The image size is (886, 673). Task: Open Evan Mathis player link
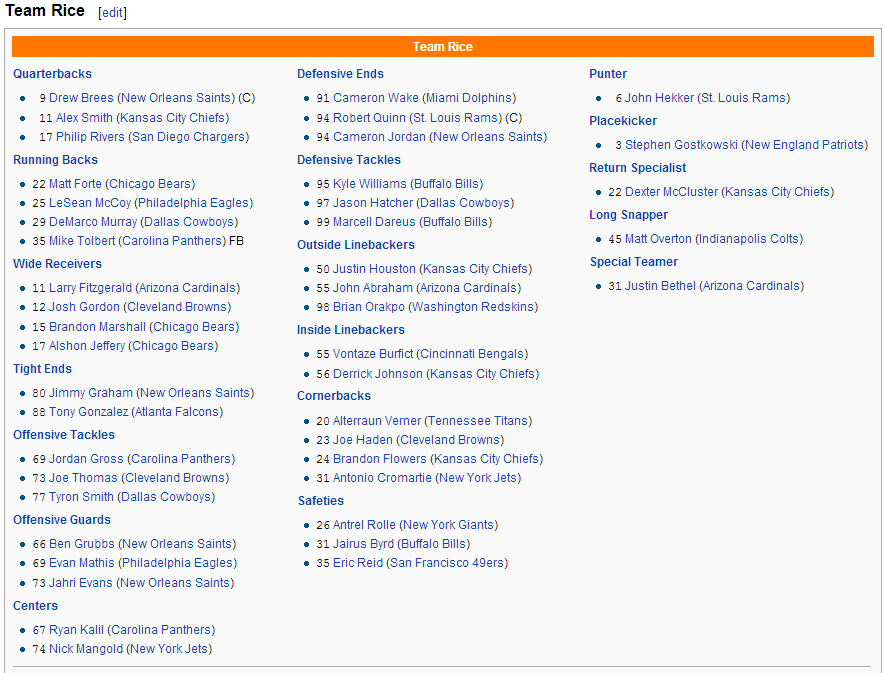point(82,563)
